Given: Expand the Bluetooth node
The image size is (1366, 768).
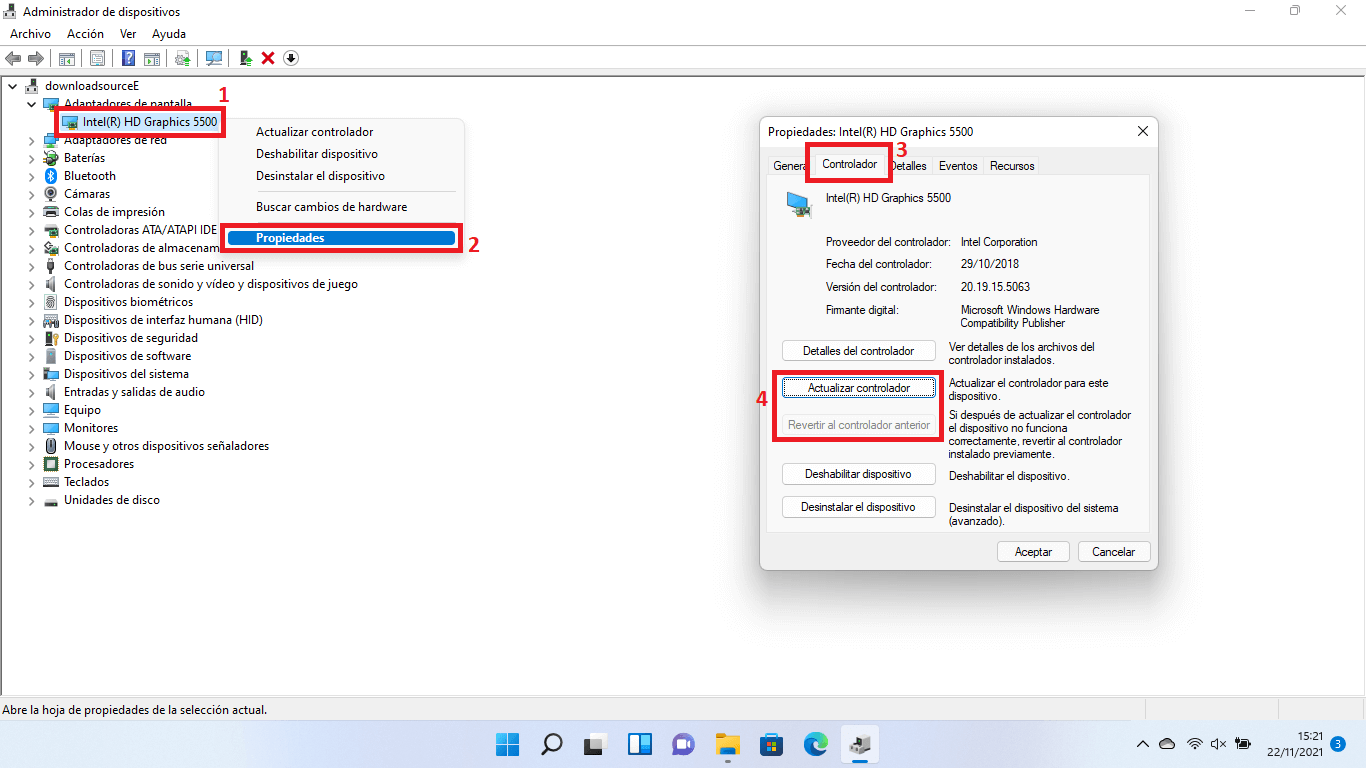Looking at the screenshot, I should coord(31,176).
